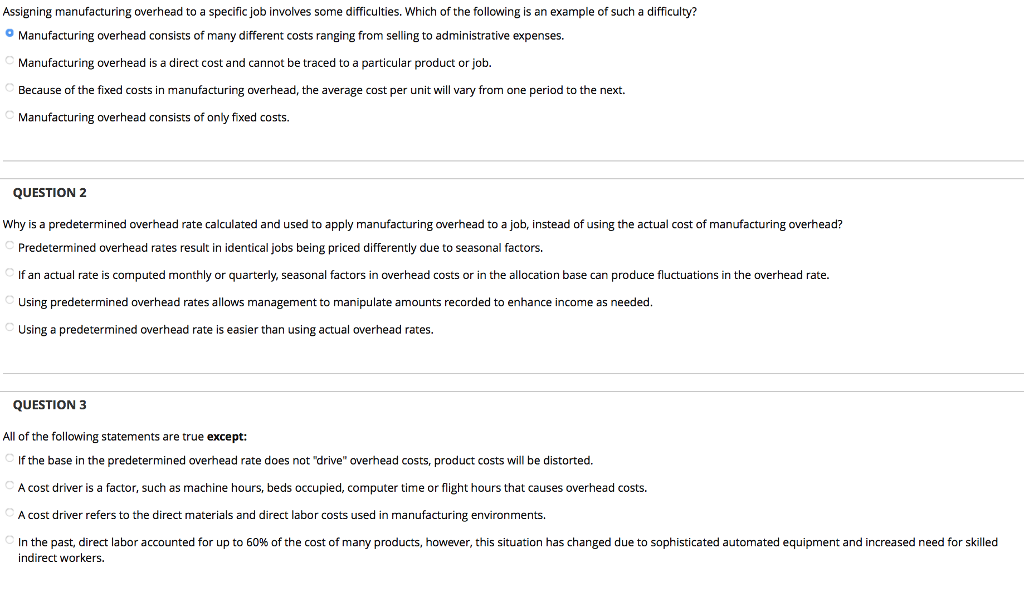Select the statement about distorted product costs
Screen dimensions: 1024x597
tap(9, 460)
